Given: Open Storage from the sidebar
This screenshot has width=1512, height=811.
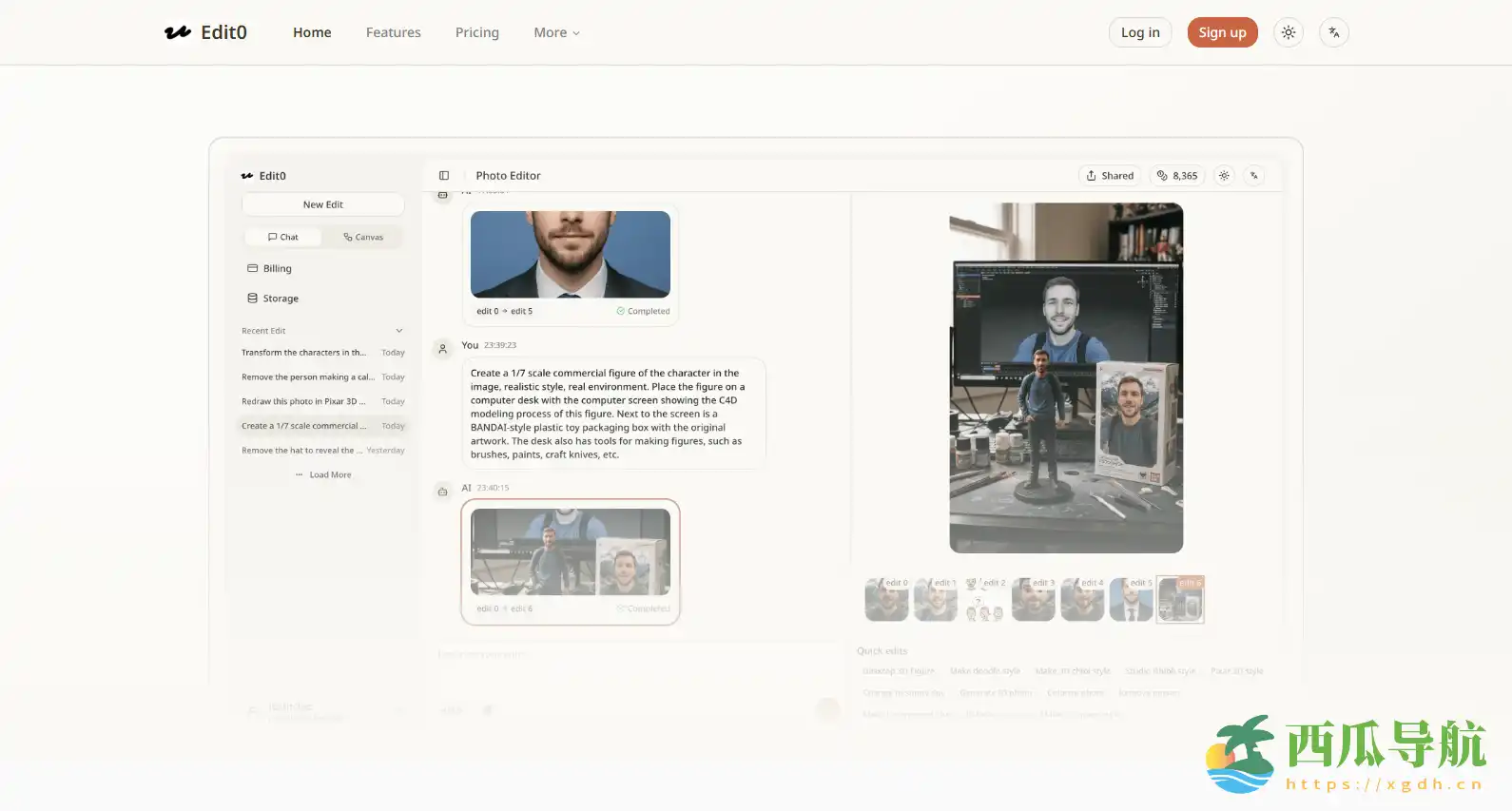Looking at the screenshot, I should coord(280,299).
